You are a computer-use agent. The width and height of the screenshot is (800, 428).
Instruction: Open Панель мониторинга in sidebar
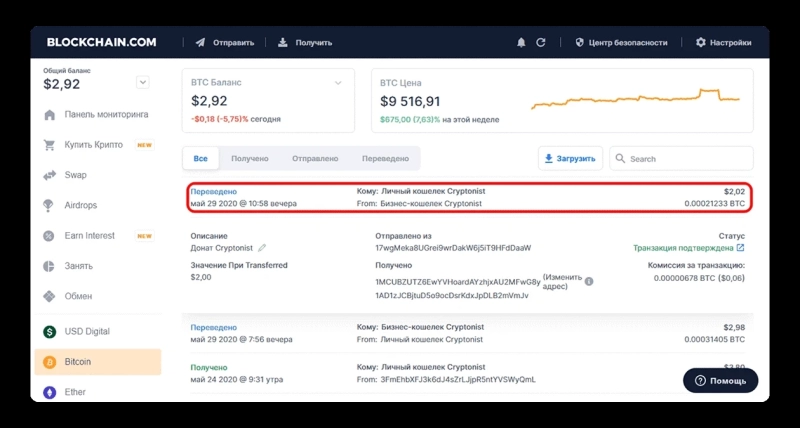(x=106, y=114)
